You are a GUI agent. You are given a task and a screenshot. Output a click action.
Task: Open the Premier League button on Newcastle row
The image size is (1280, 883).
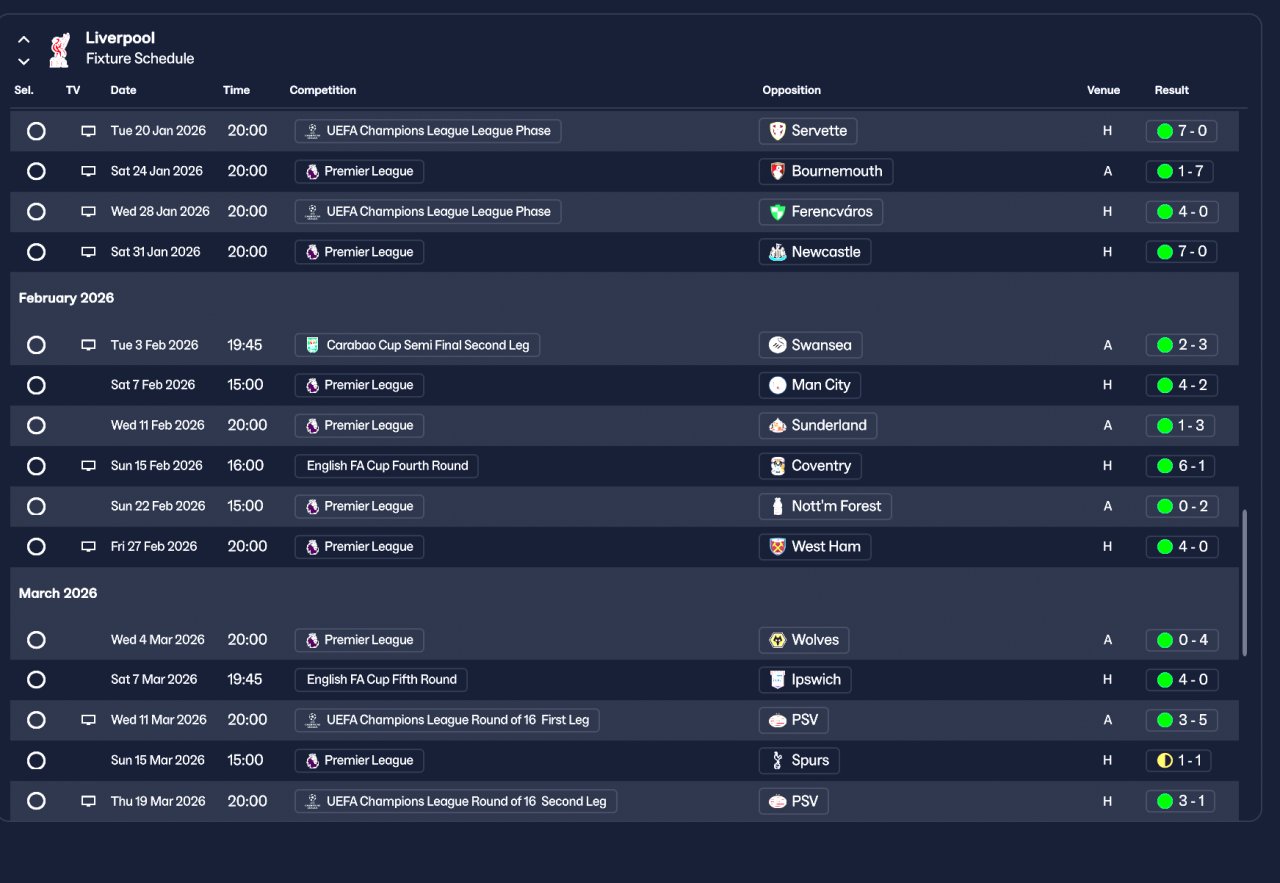pos(359,252)
